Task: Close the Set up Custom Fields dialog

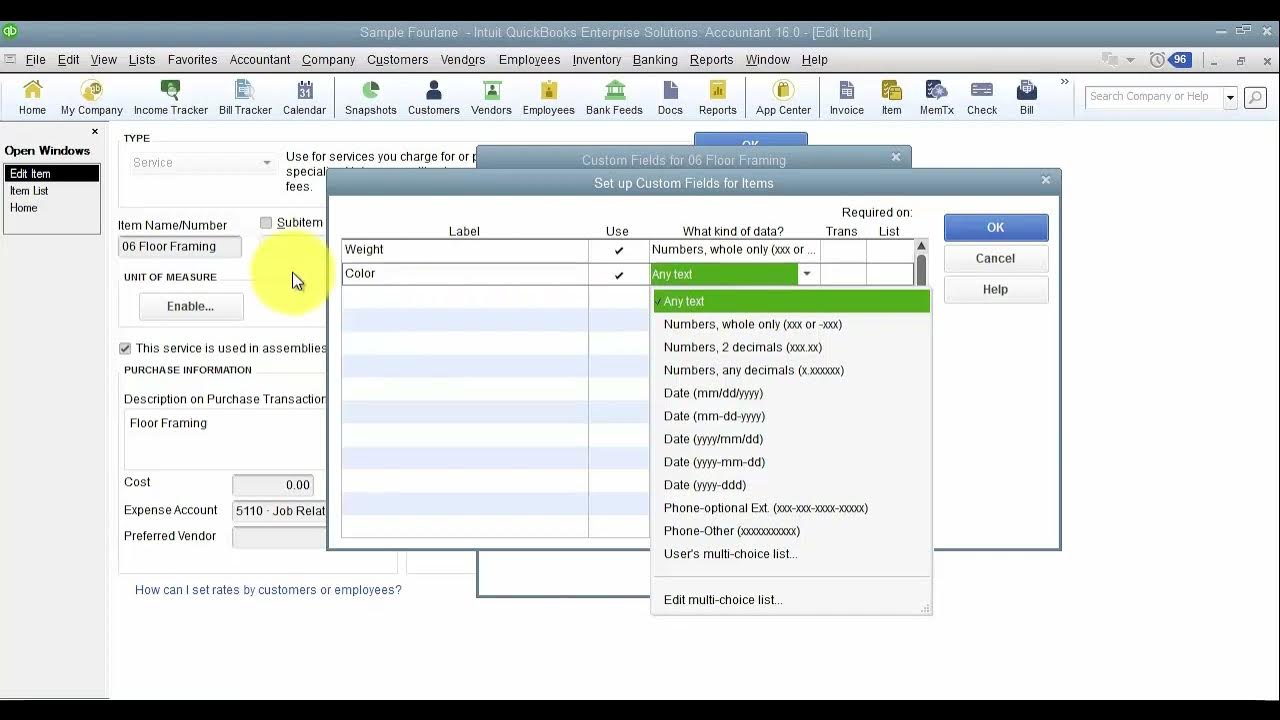Action: click(1046, 180)
